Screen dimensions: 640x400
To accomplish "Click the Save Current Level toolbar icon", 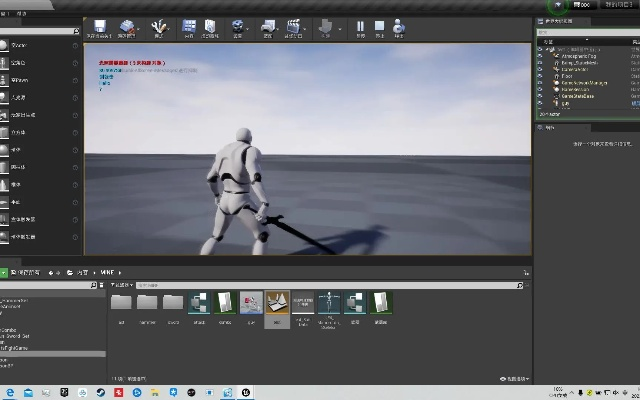I will point(98,28).
